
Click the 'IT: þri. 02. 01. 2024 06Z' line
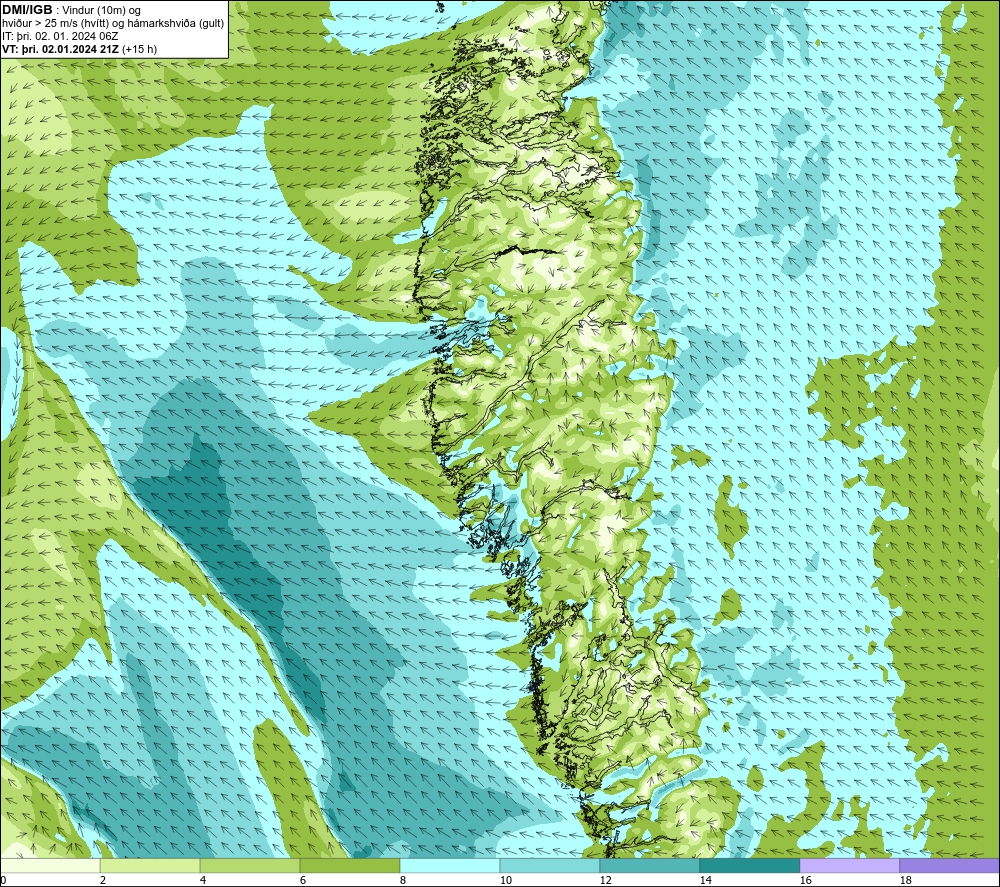tap(60, 36)
